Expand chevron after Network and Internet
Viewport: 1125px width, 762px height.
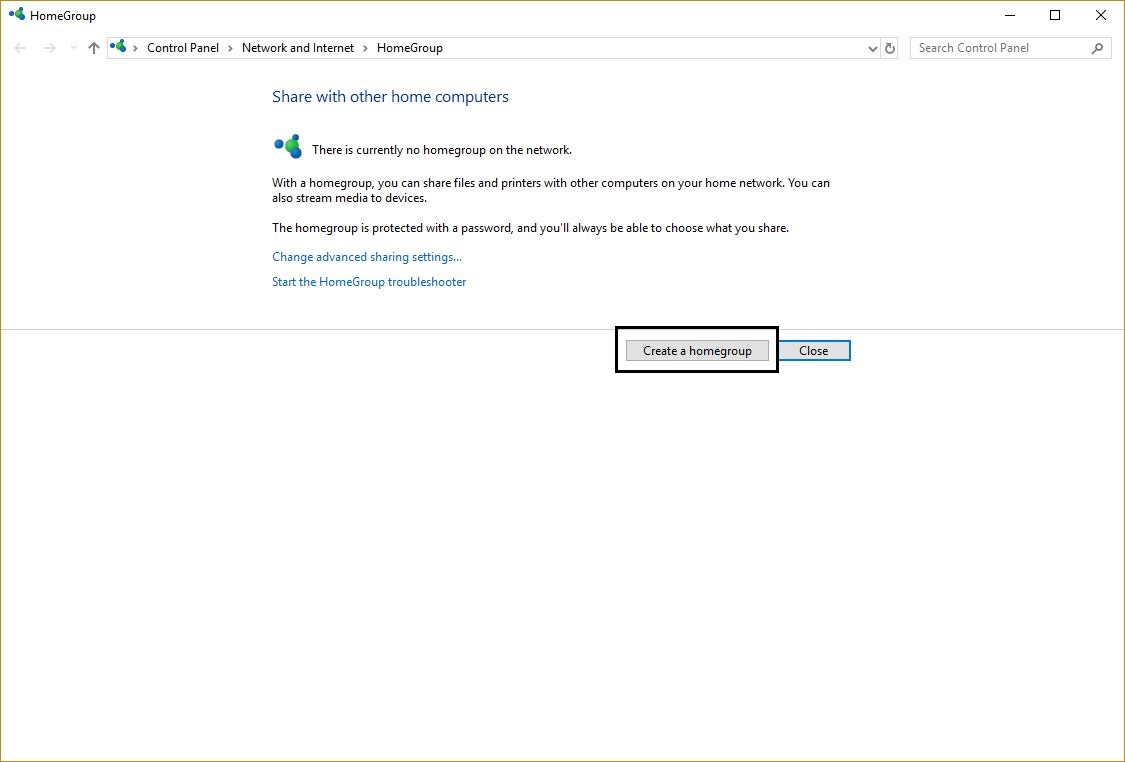pyautogui.click(x=365, y=48)
